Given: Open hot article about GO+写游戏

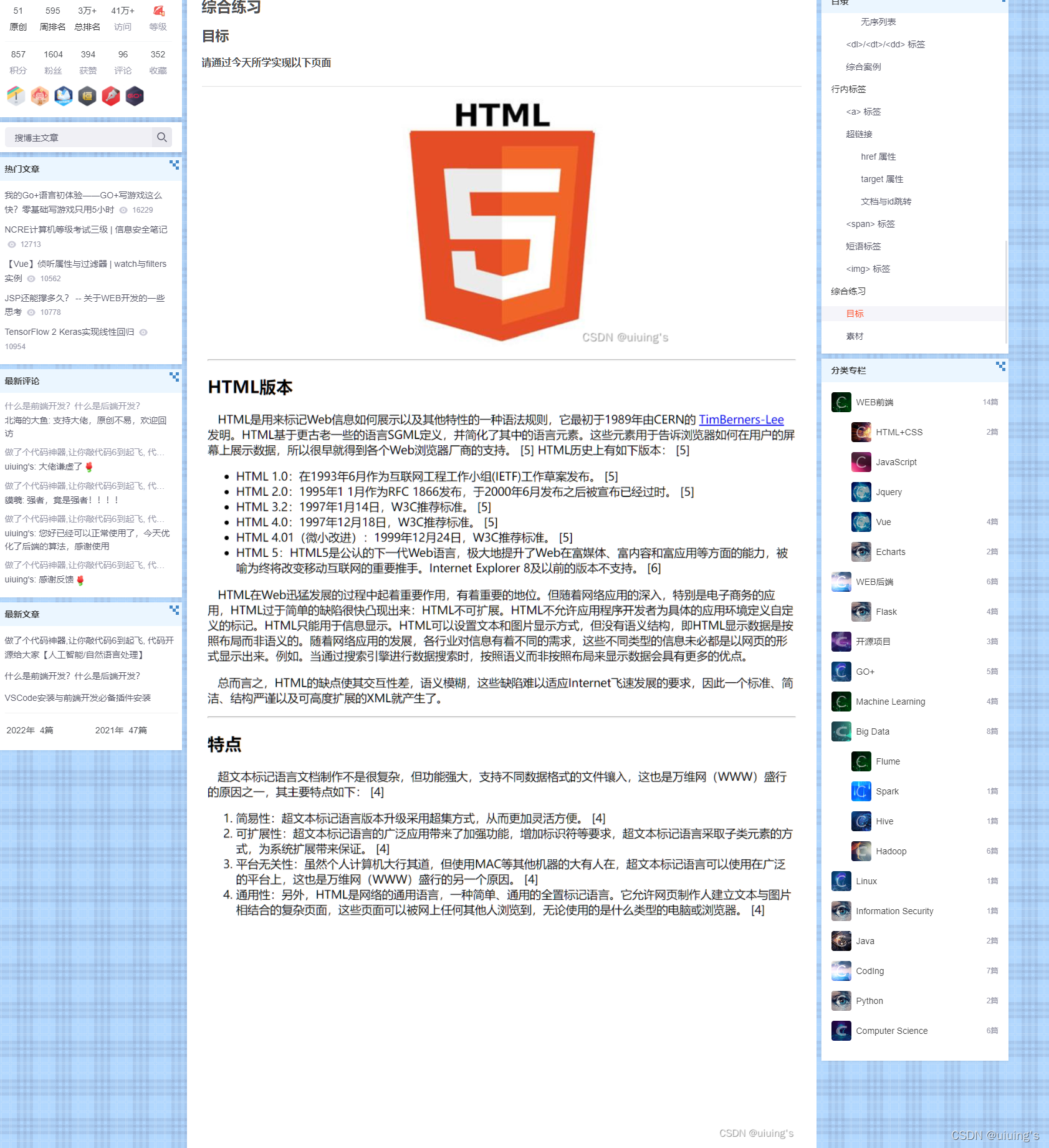Looking at the screenshot, I should pyautogui.click(x=83, y=202).
